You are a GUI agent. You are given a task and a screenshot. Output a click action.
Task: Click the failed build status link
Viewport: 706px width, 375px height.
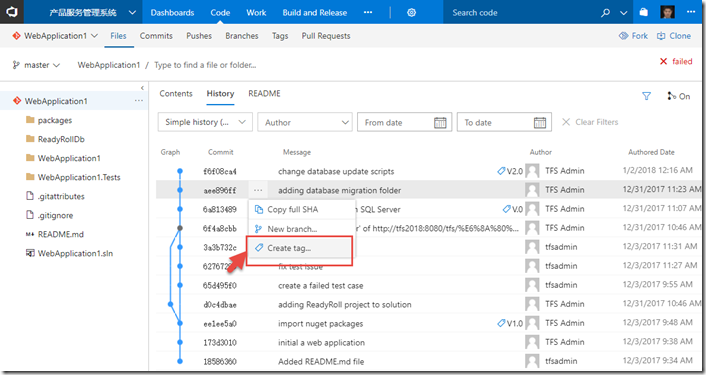(676, 61)
